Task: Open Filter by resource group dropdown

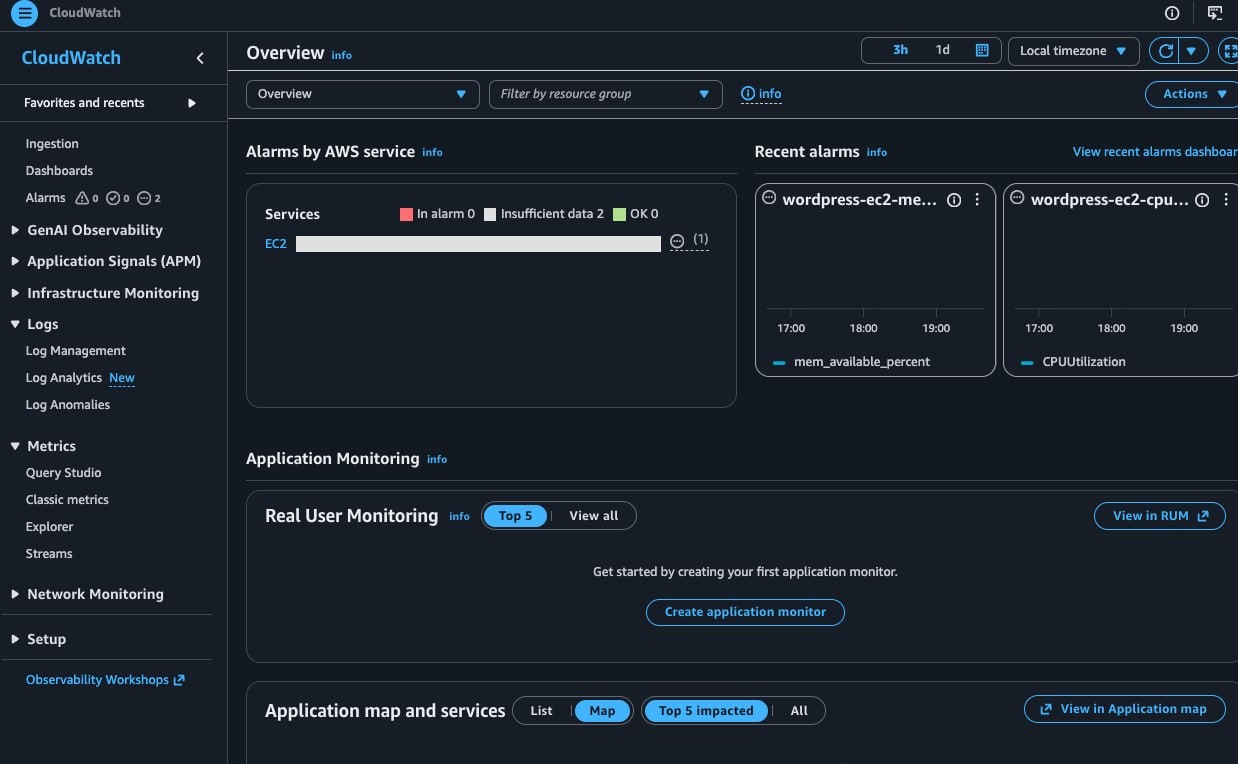Action: tap(605, 94)
